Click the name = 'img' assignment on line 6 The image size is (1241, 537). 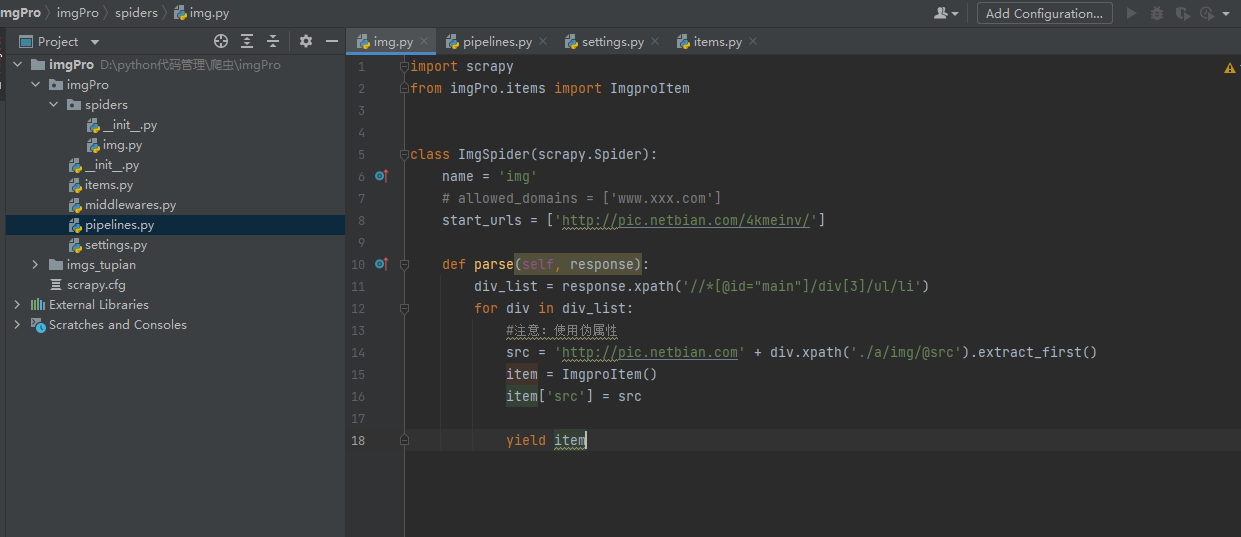(490, 176)
